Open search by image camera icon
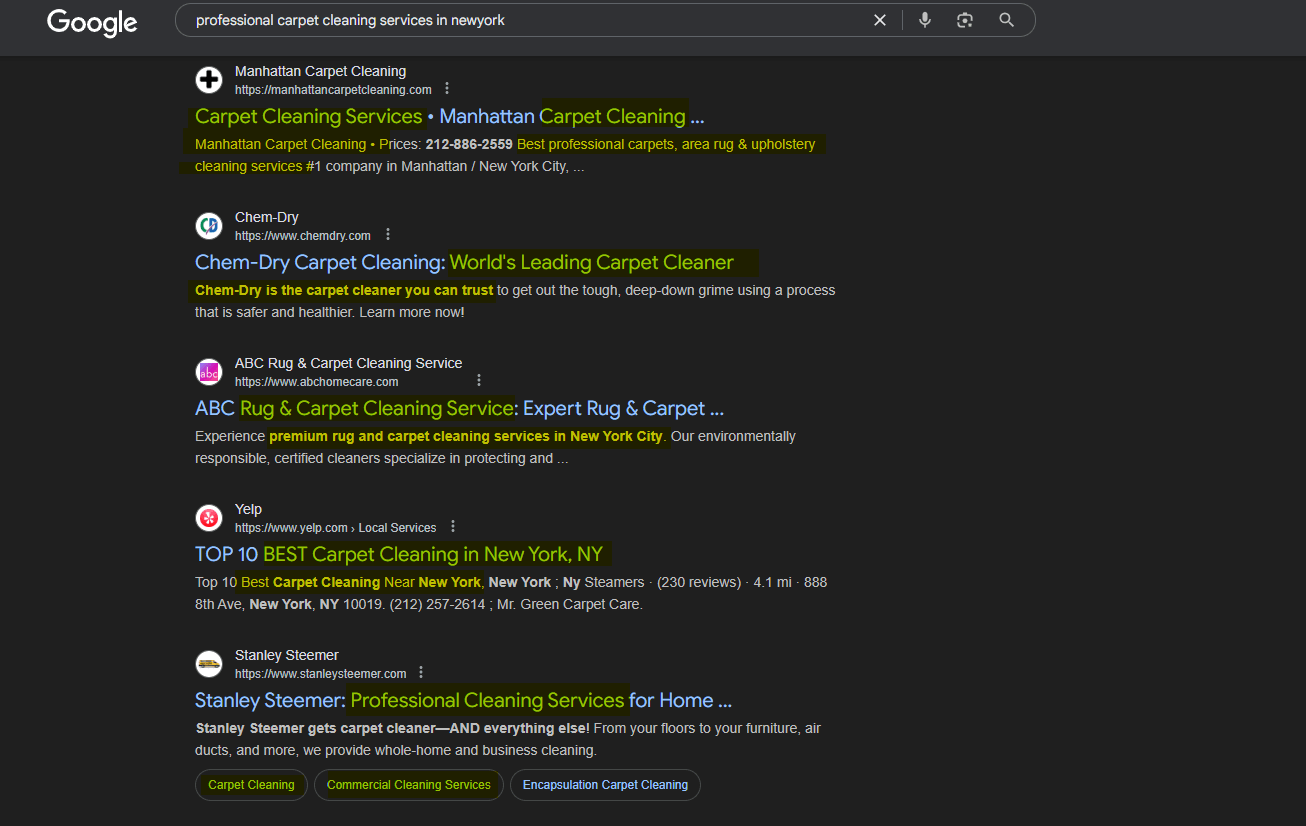Screen dimensions: 1306x826 [x=965, y=20]
